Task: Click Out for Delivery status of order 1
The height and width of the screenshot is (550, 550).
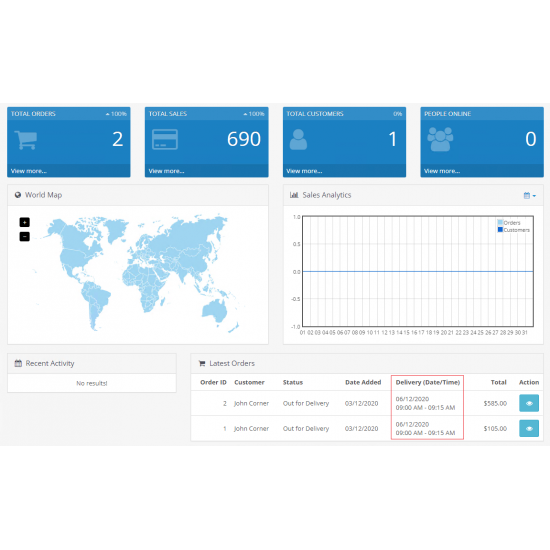Action: [x=306, y=429]
